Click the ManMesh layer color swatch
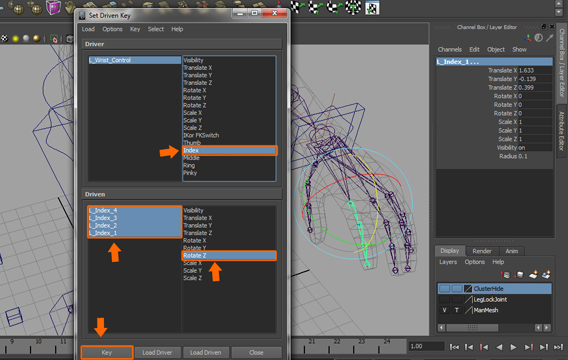 click(x=468, y=310)
